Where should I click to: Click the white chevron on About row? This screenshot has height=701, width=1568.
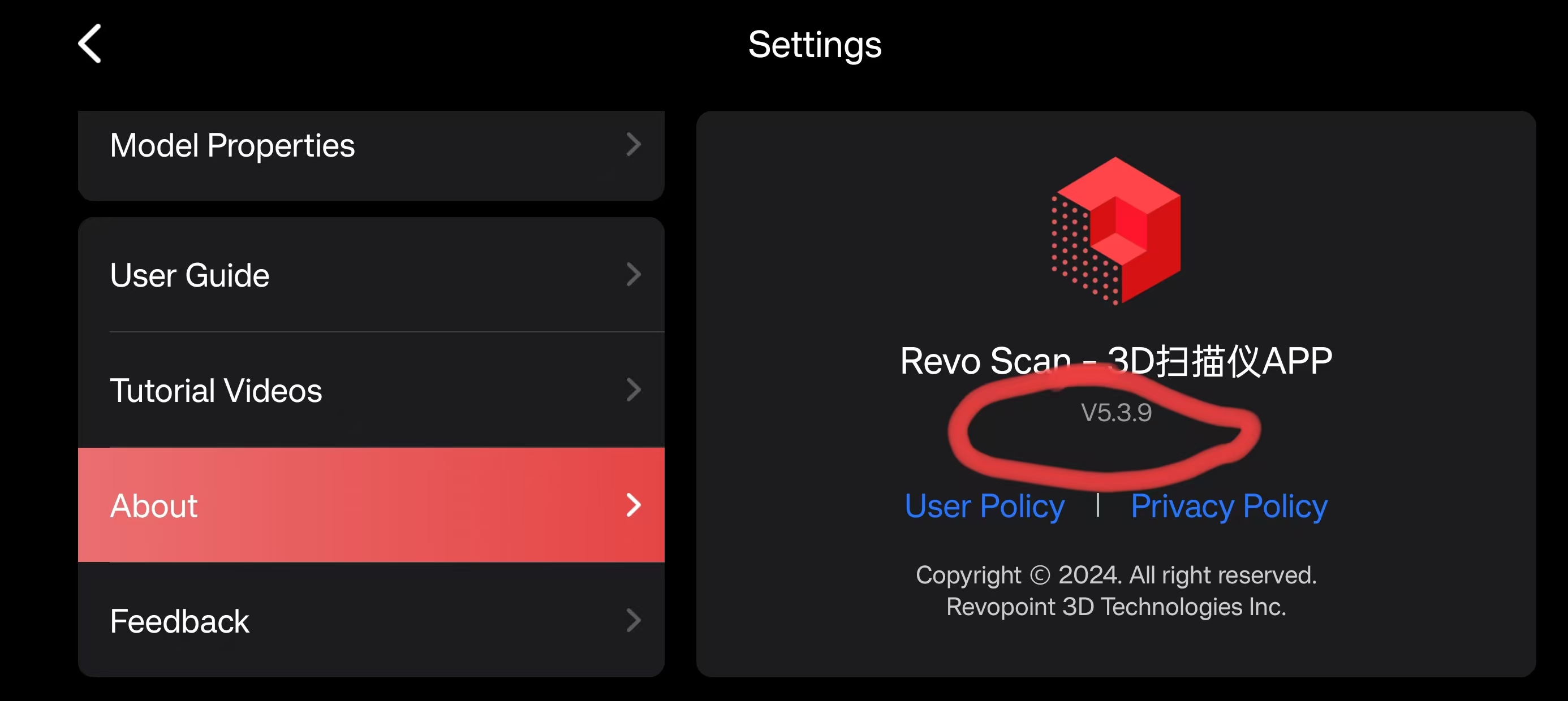click(633, 505)
